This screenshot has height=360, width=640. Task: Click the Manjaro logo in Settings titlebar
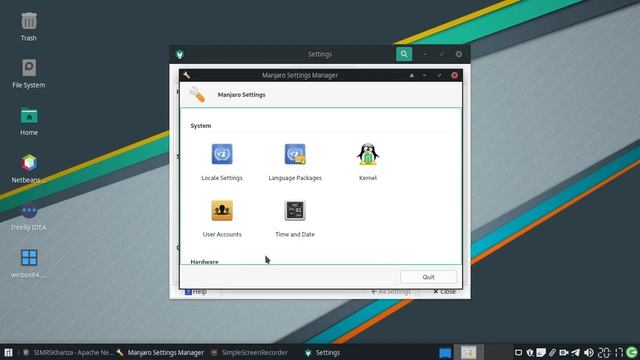180,54
